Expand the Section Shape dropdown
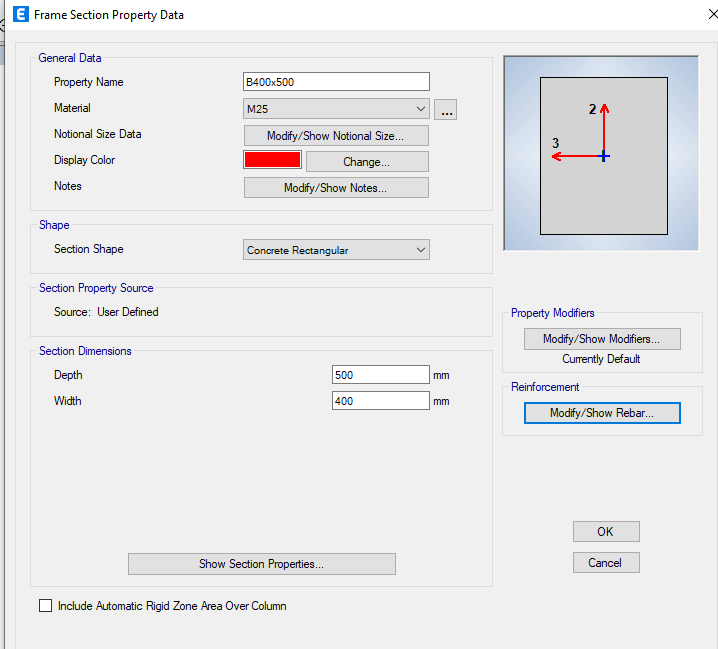Screen dimensions: 718x649 point(336,250)
